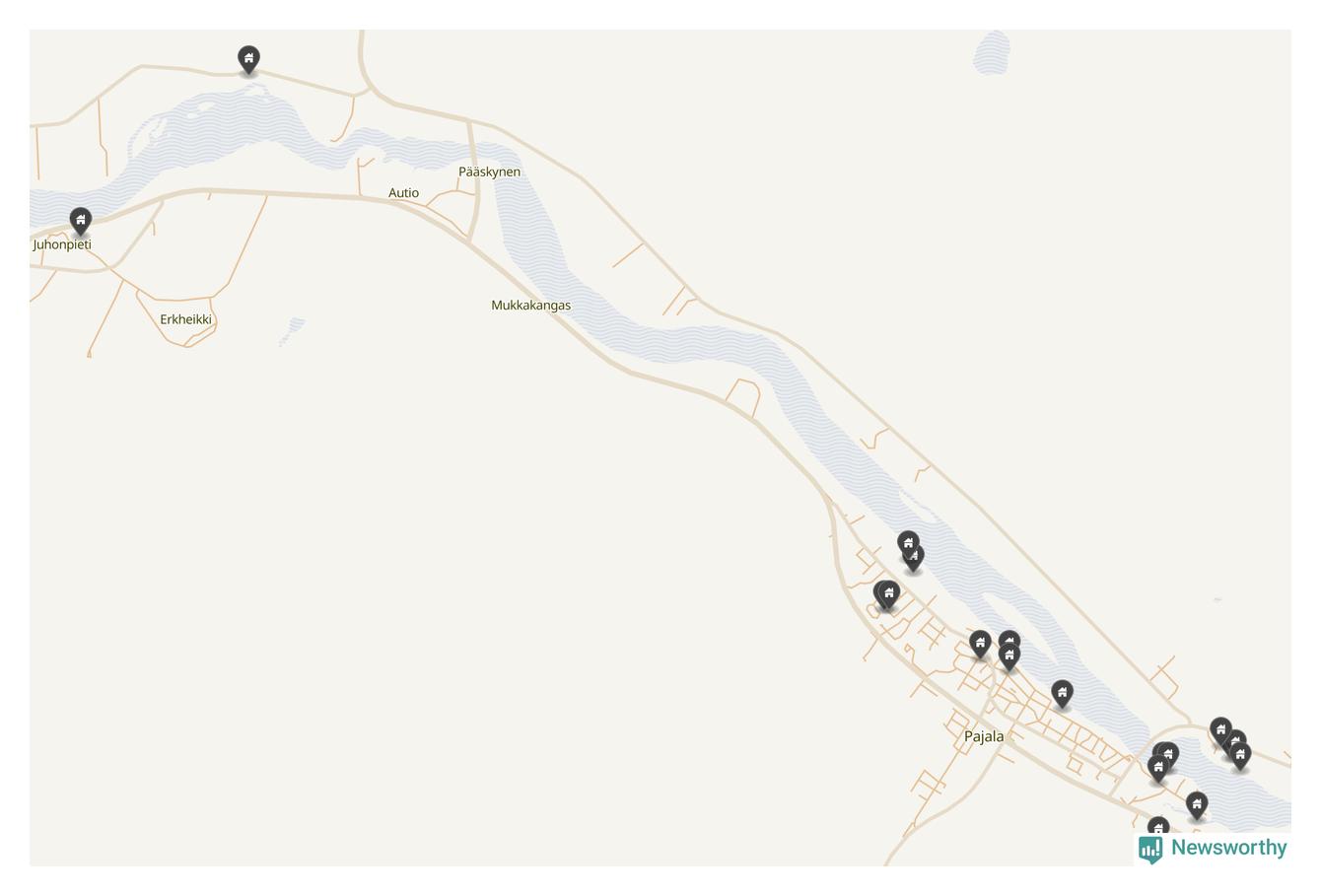Image resolution: width=1321 pixels, height=896 pixels.
Task: Click the small lake at the top right
Action: tap(992, 52)
